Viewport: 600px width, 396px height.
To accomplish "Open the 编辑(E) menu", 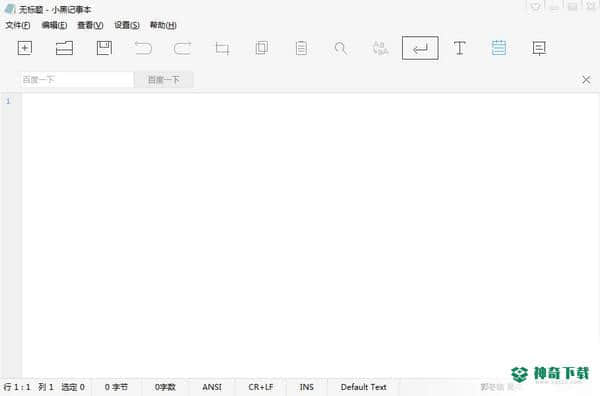I will pyautogui.click(x=54, y=25).
